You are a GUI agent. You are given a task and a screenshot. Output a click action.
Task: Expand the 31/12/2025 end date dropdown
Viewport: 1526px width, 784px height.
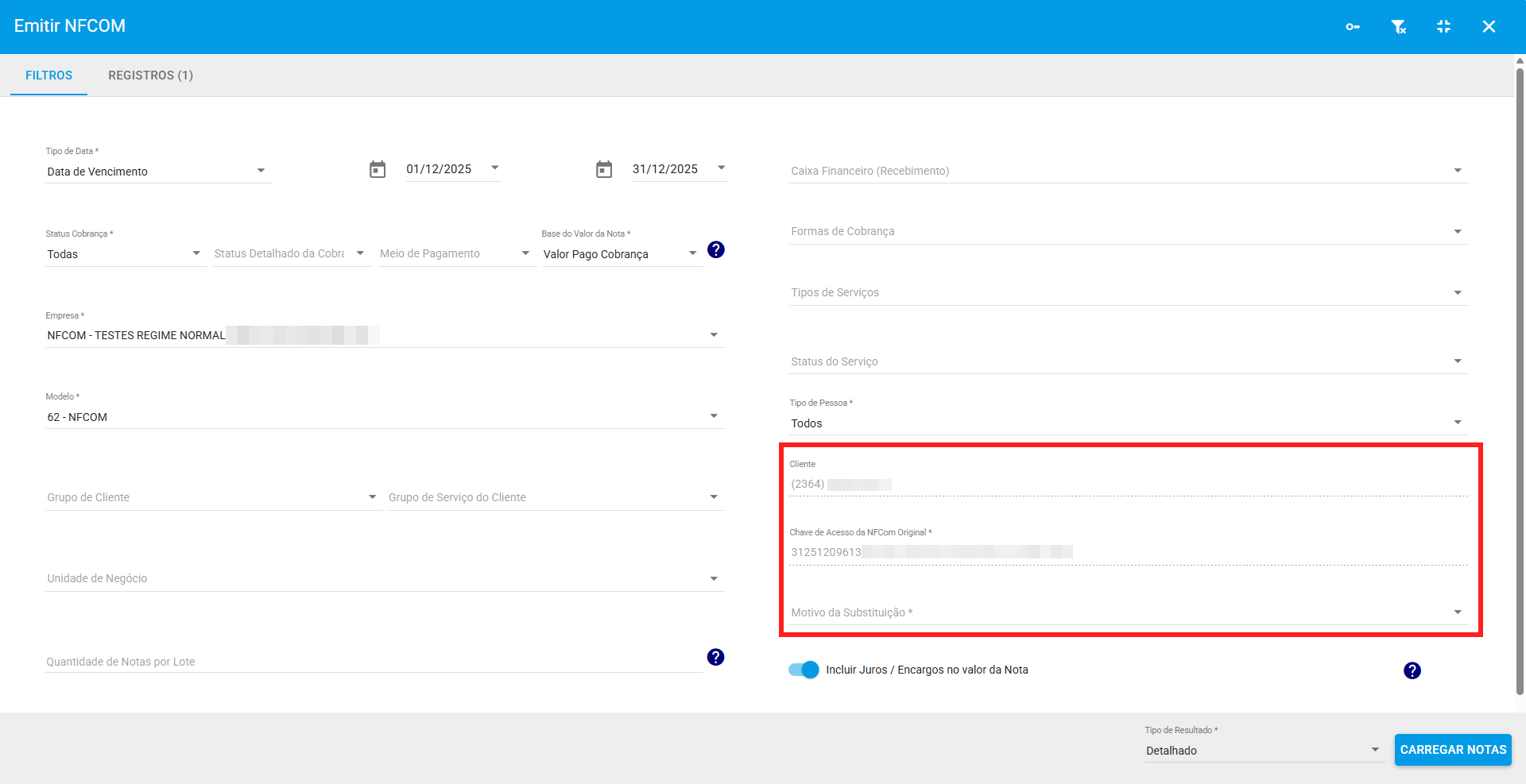[x=680, y=169]
